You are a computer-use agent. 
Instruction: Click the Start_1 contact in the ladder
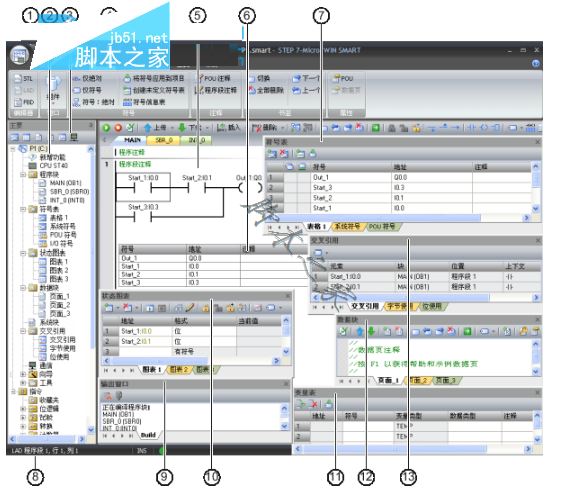143,188
